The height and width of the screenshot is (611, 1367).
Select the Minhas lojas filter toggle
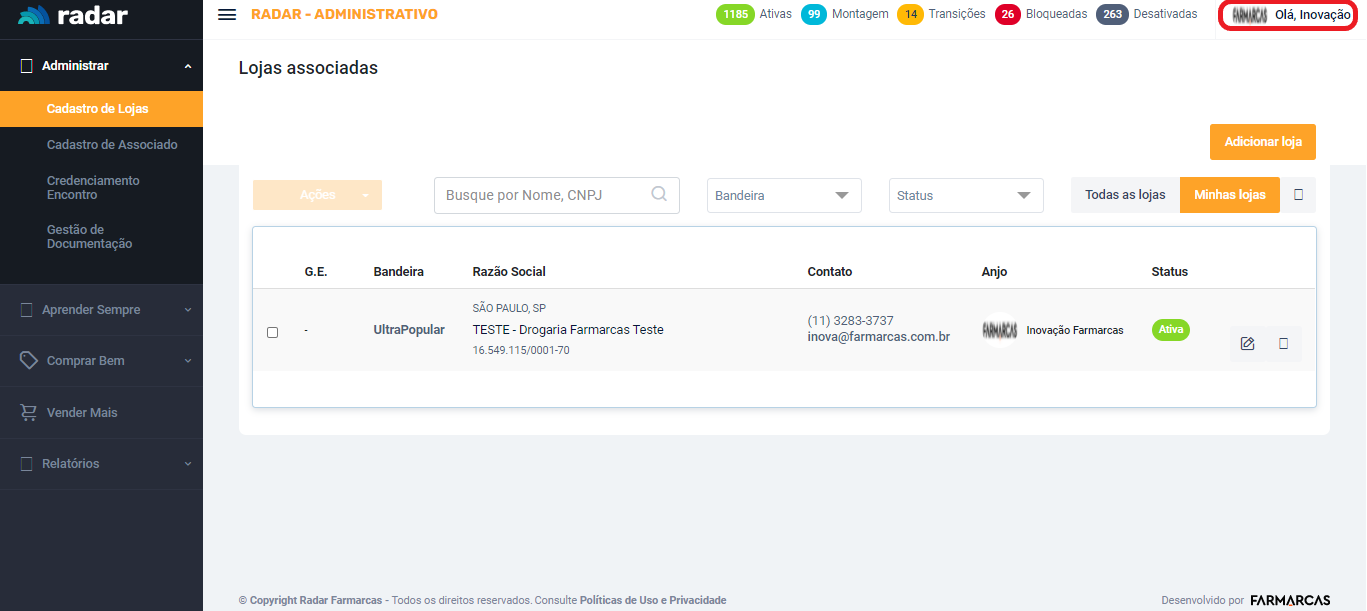1229,195
